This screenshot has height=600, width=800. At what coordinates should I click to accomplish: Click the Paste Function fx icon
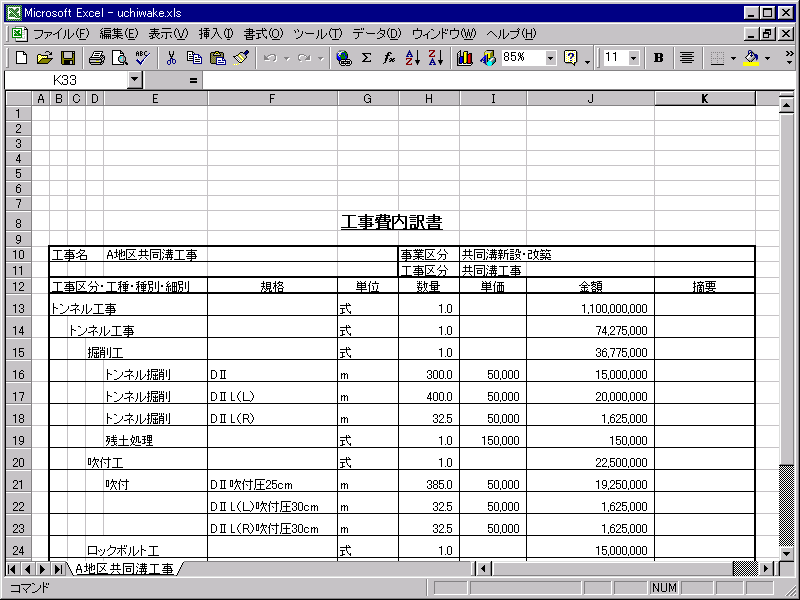(x=389, y=58)
